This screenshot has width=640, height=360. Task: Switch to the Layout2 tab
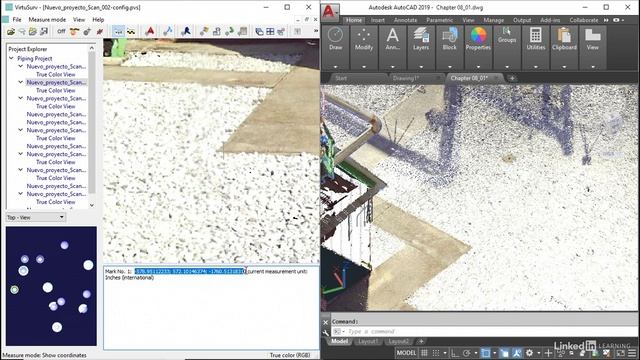click(x=398, y=341)
